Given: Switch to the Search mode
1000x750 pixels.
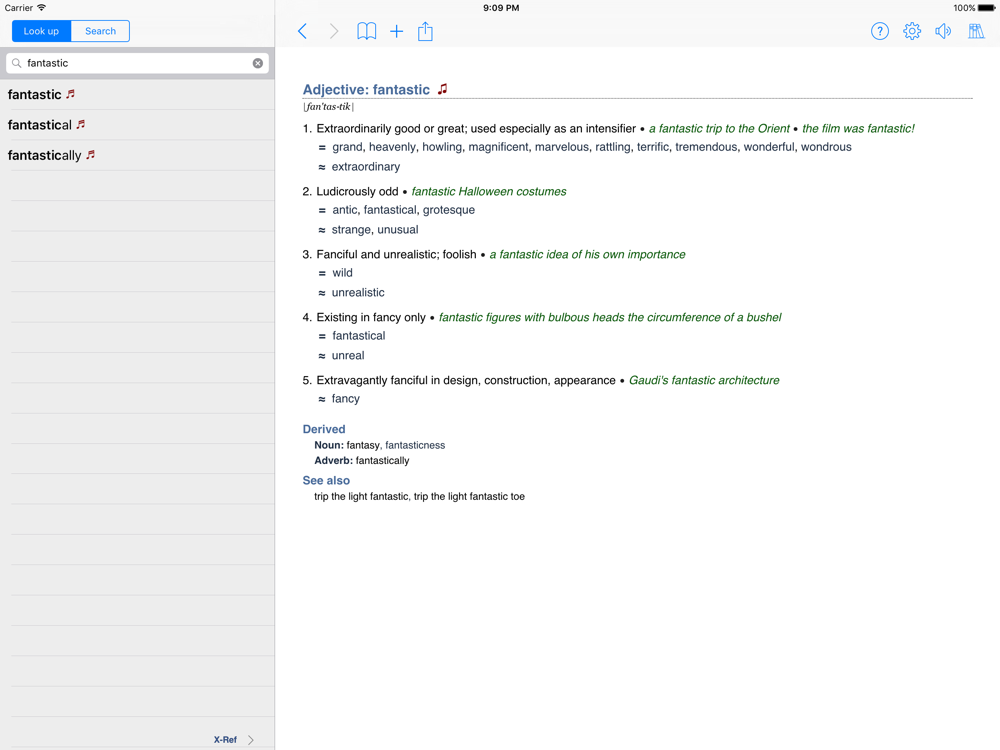Looking at the screenshot, I should [x=100, y=31].
